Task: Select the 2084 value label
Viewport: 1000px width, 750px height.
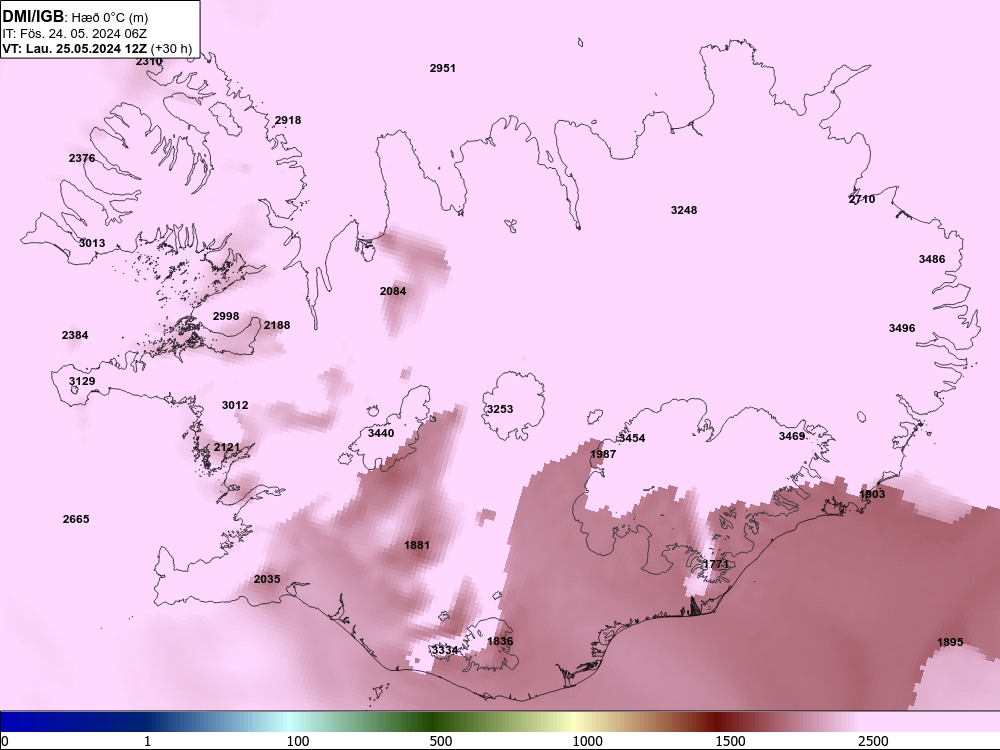Action: tap(393, 291)
